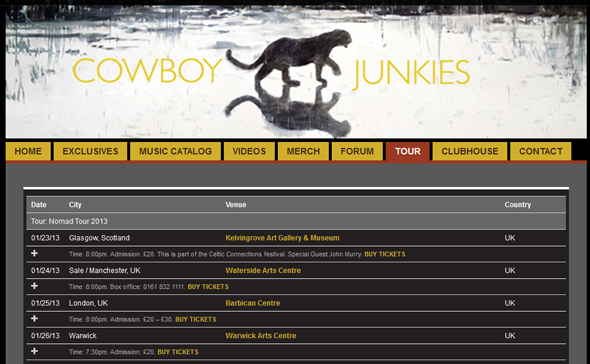
Task: Go to the EXCLUSIVES tab
Action: tap(90, 151)
